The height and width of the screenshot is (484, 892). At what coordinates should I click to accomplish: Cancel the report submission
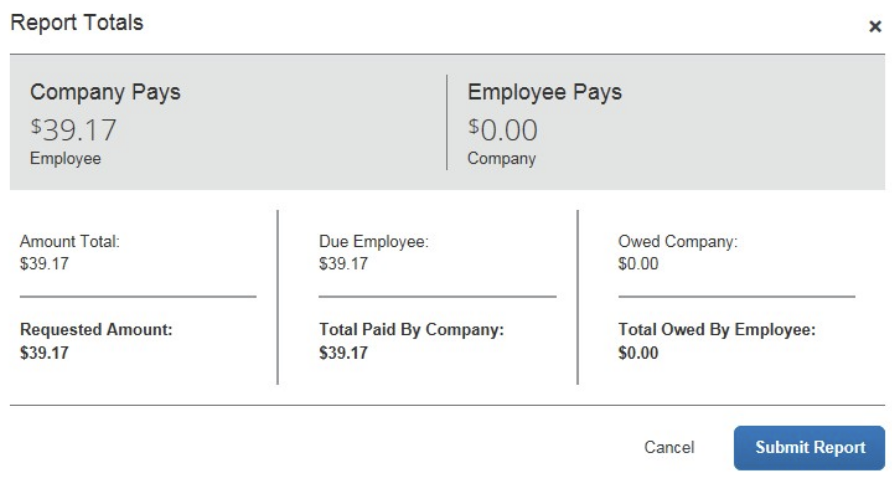pyautogui.click(x=669, y=448)
